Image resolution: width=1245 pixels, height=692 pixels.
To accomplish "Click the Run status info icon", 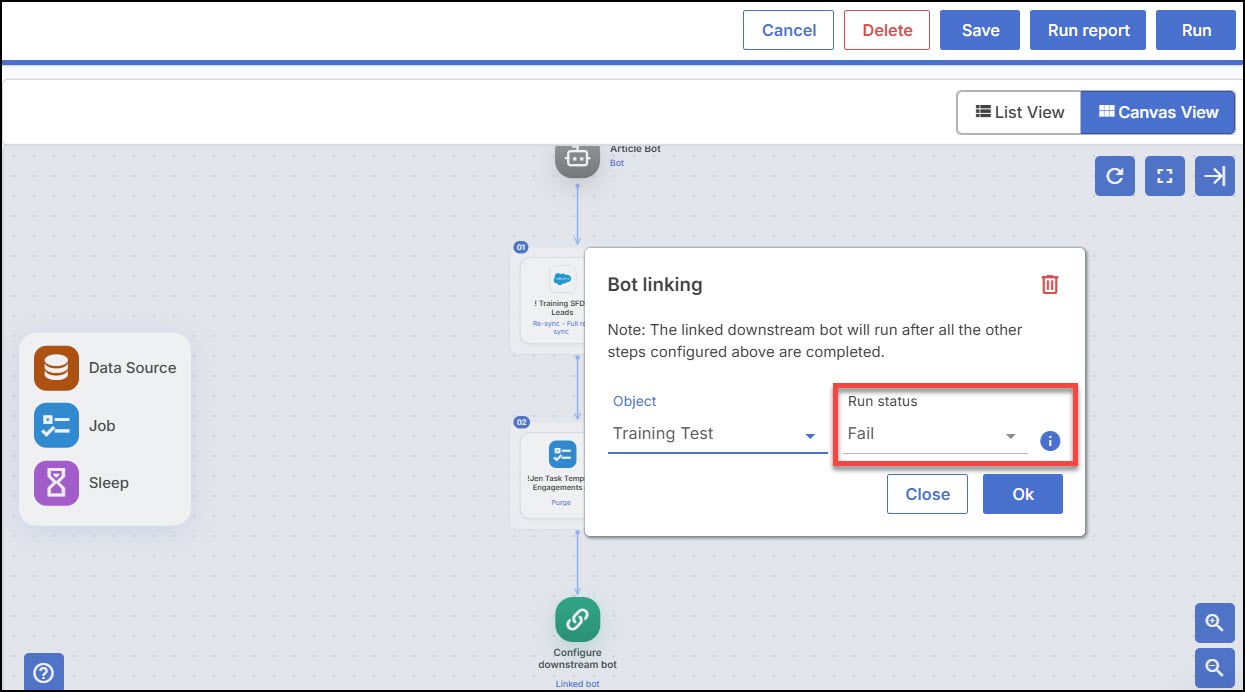I will point(1050,440).
